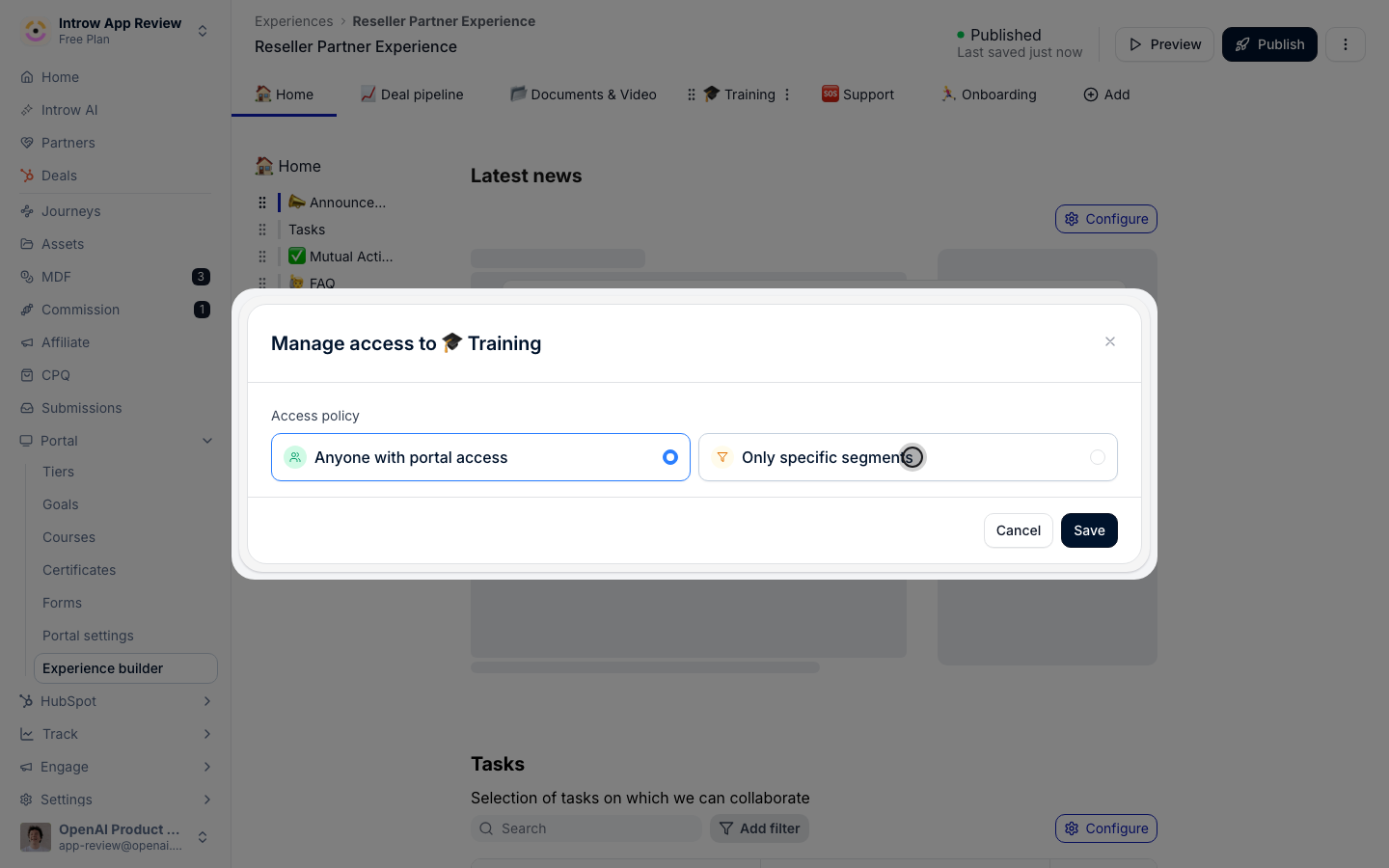Open the Support tab
Screen dimensions: 1389x868
pos(858,95)
